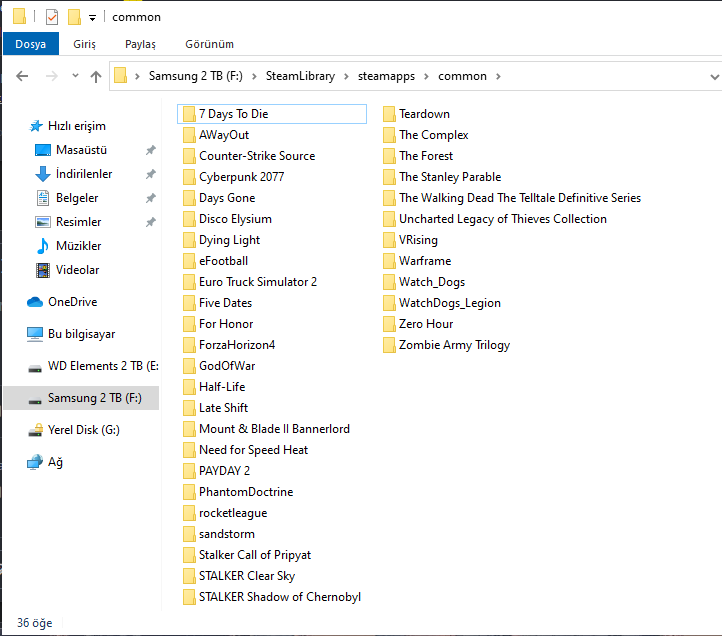Expand chevron after steamapps breadcrumb
This screenshot has height=636, width=722.
point(426,76)
